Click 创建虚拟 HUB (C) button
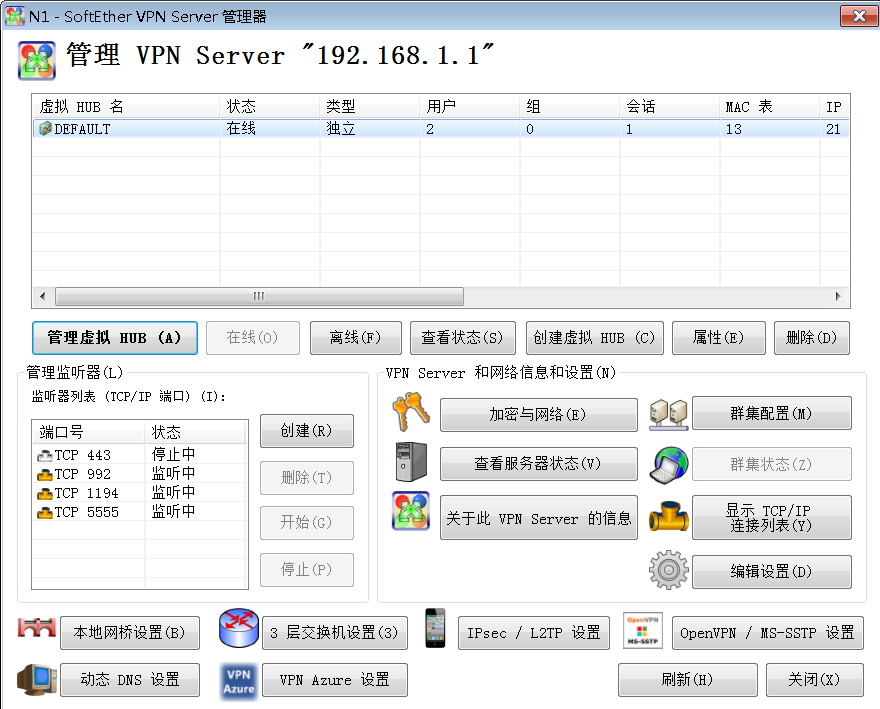880x709 pixels. click(x=594, y=338)
